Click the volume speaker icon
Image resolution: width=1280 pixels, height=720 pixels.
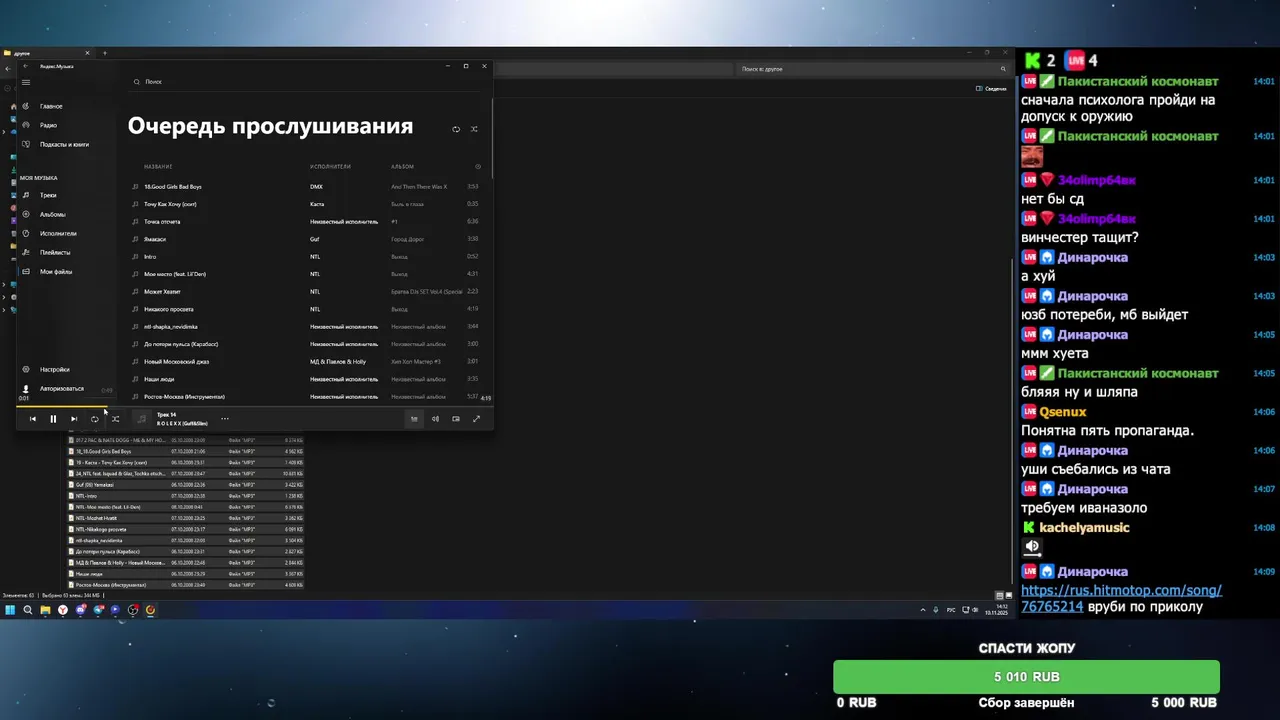[x=435, y=419]
